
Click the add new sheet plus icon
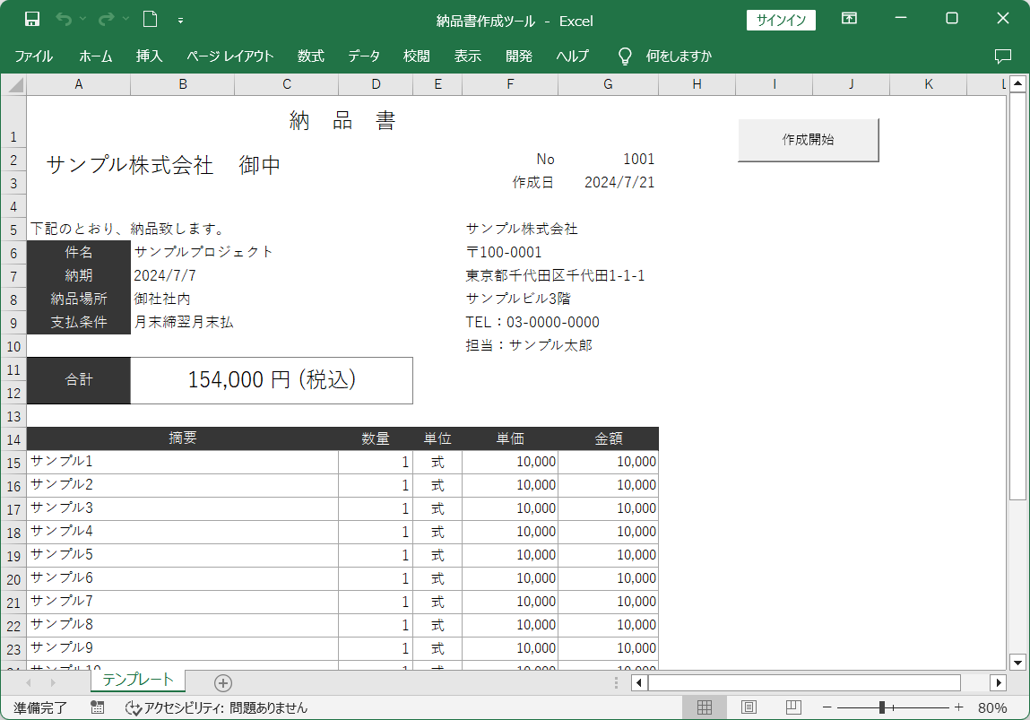click(x=223, y=682)
